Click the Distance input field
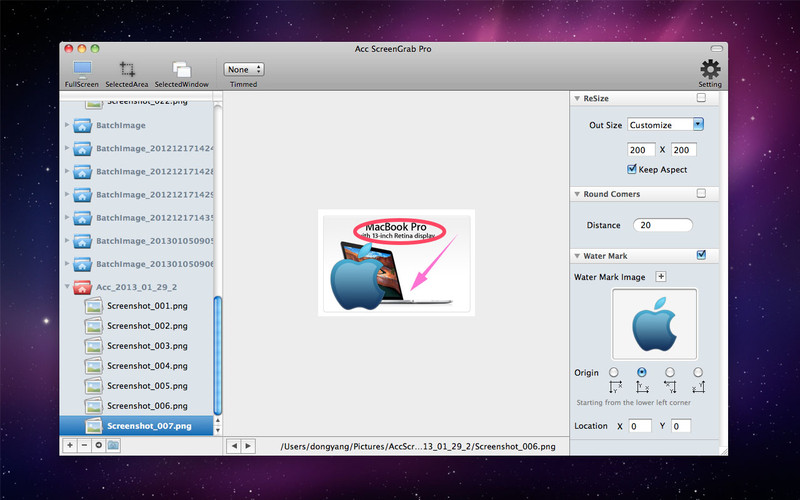The height and width of the screenshot is (500, 800). pos(663,225)
